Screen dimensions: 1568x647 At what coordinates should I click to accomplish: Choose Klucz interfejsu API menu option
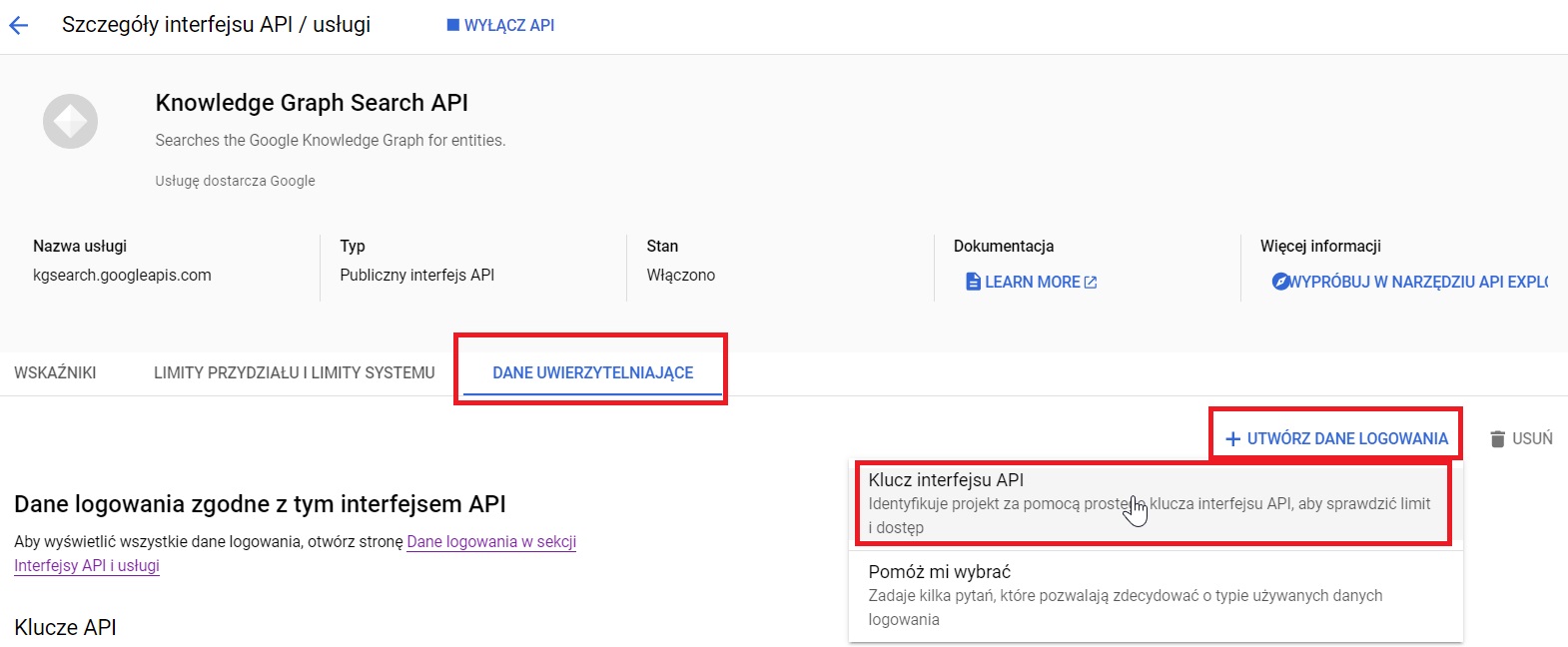[1156, 503]
